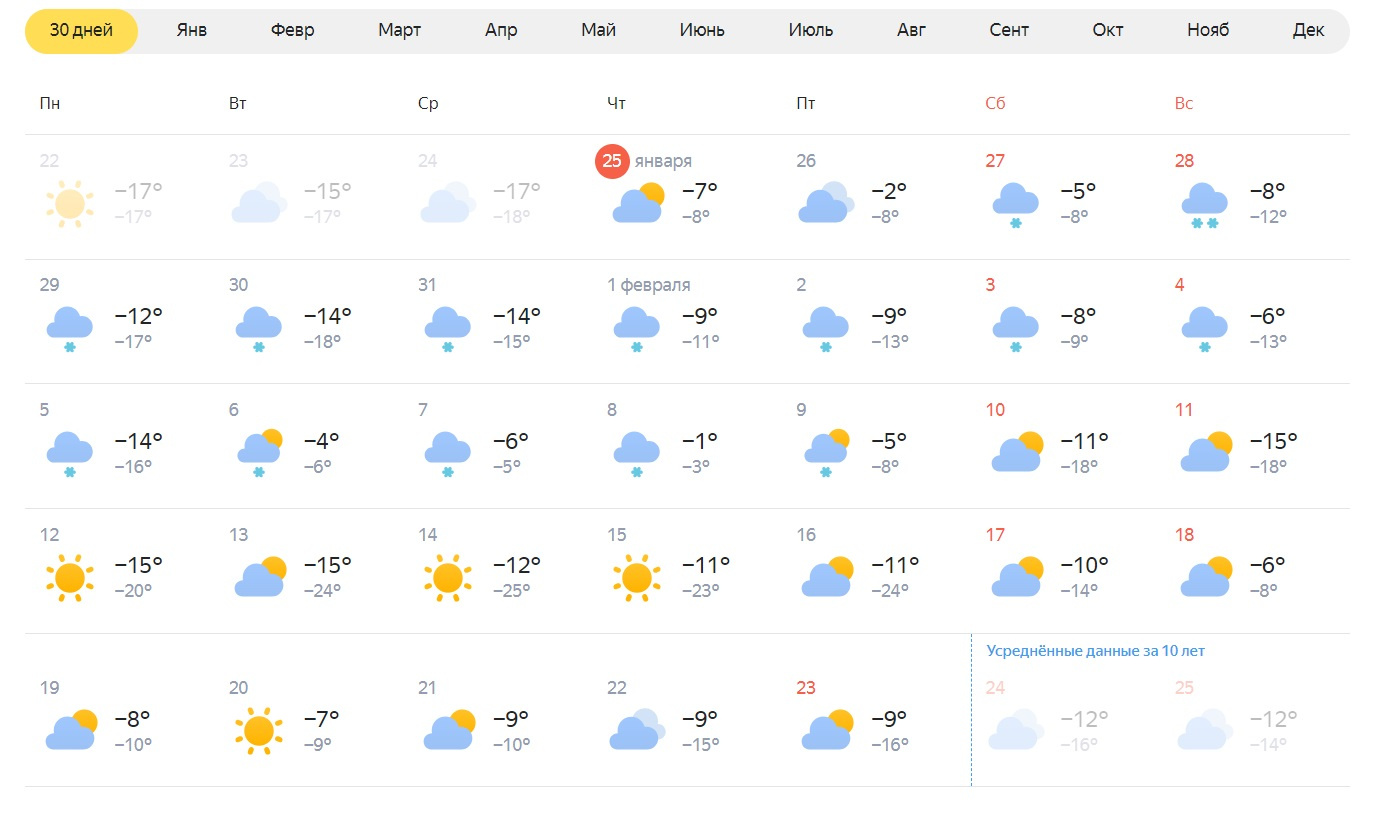Click the faded sun icon for January 22

pos(69,204)
